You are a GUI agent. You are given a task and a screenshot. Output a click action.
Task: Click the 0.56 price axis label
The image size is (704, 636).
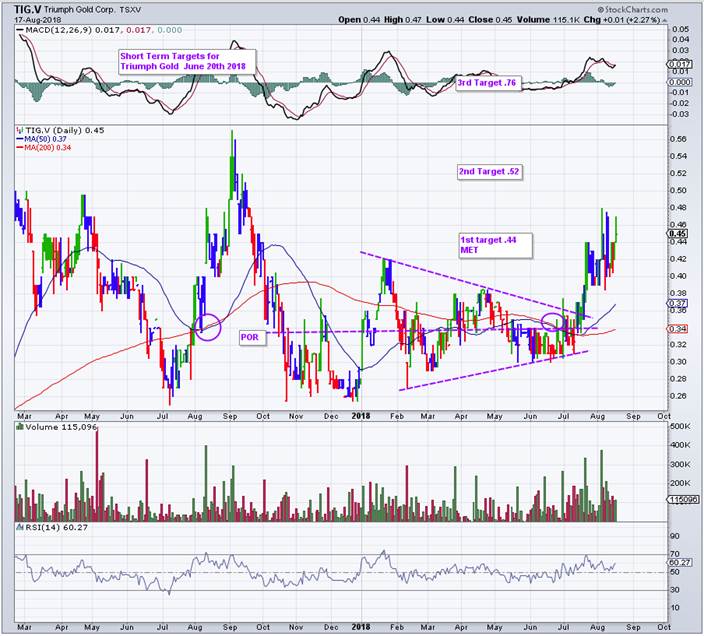coord(679,139)
